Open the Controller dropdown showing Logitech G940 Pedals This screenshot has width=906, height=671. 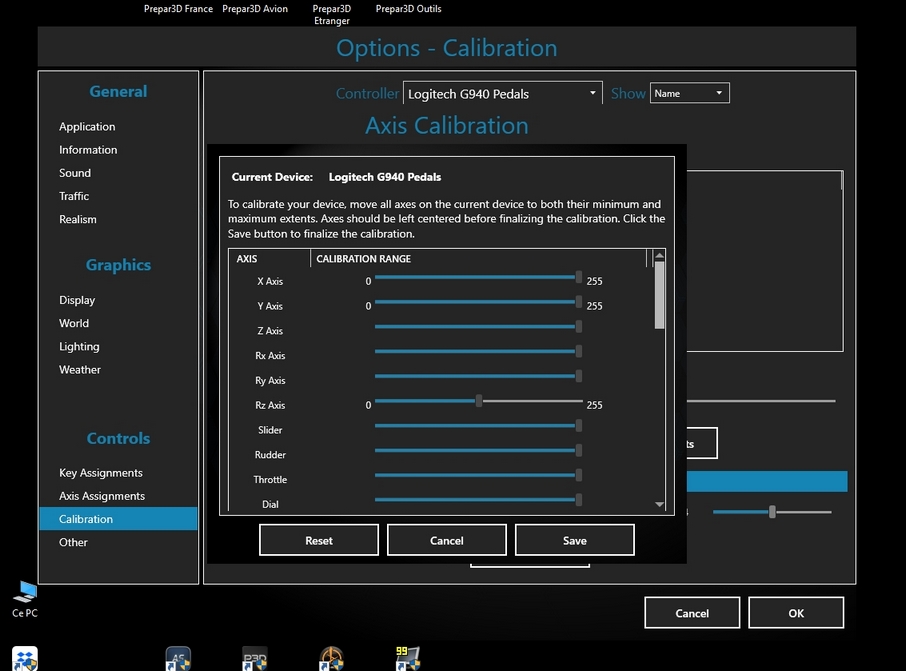(503, 93)
